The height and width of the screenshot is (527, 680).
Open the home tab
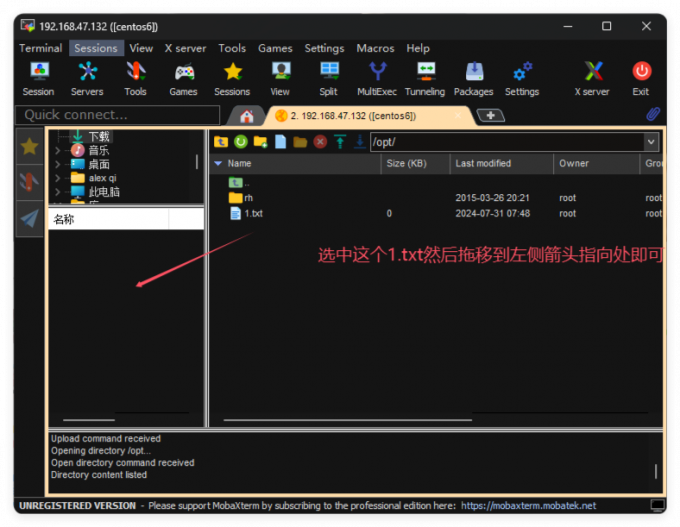tap(247, 116)
